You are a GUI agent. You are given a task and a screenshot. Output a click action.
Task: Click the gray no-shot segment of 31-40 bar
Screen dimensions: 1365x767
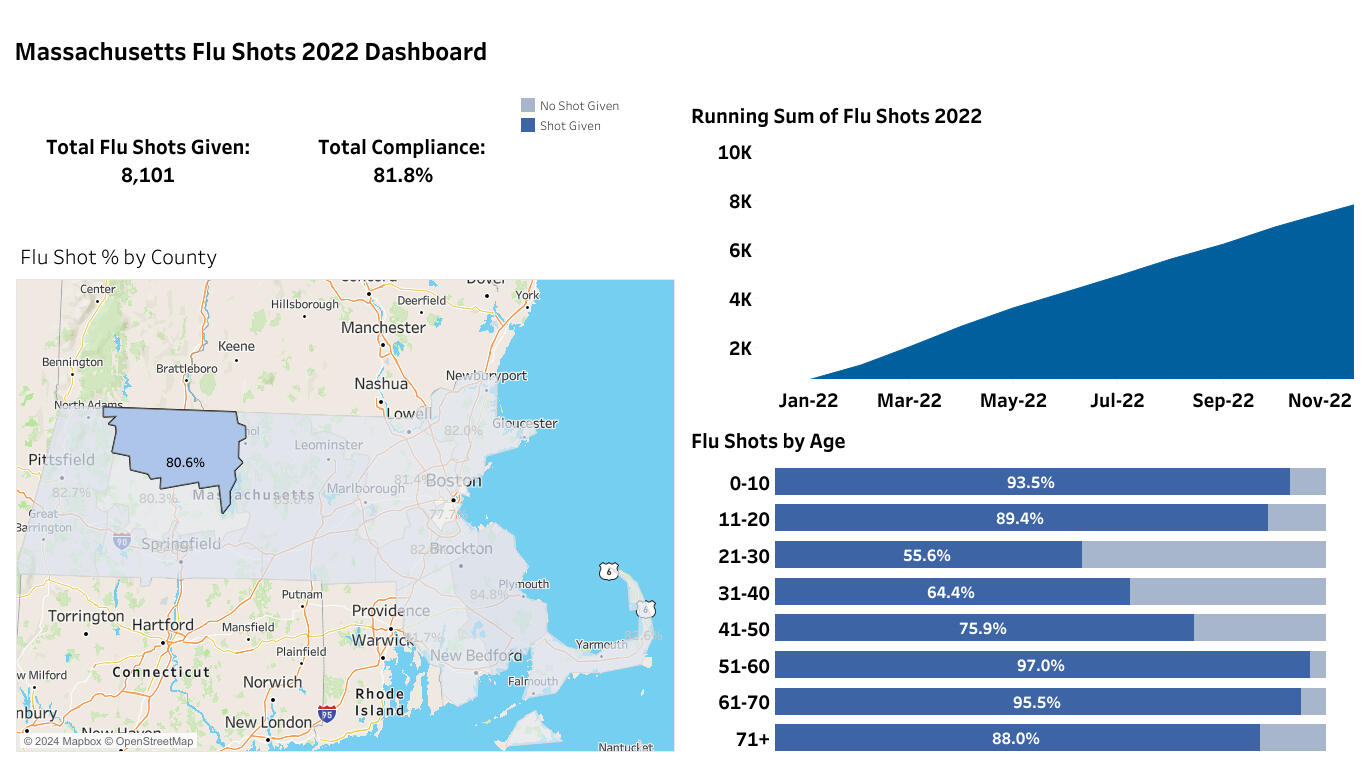(1227, 592)
